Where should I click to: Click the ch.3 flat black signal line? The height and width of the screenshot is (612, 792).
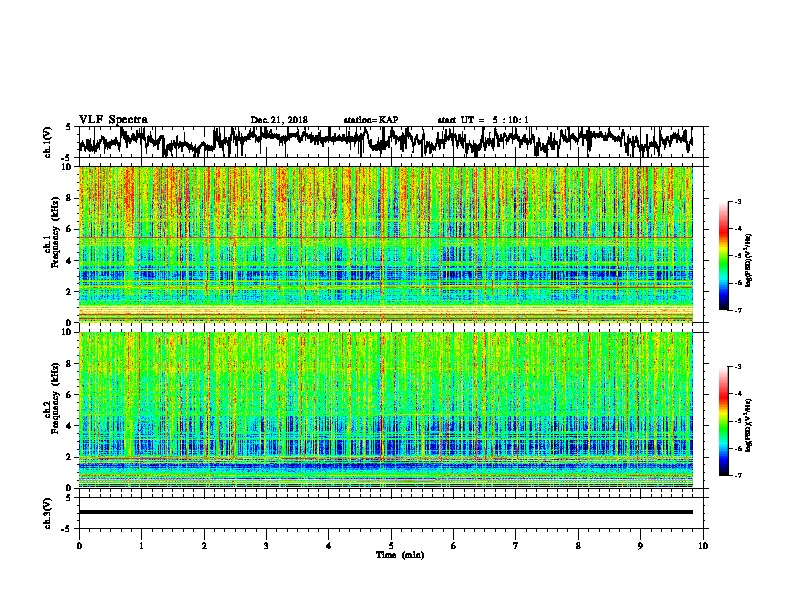coord(386,512)
